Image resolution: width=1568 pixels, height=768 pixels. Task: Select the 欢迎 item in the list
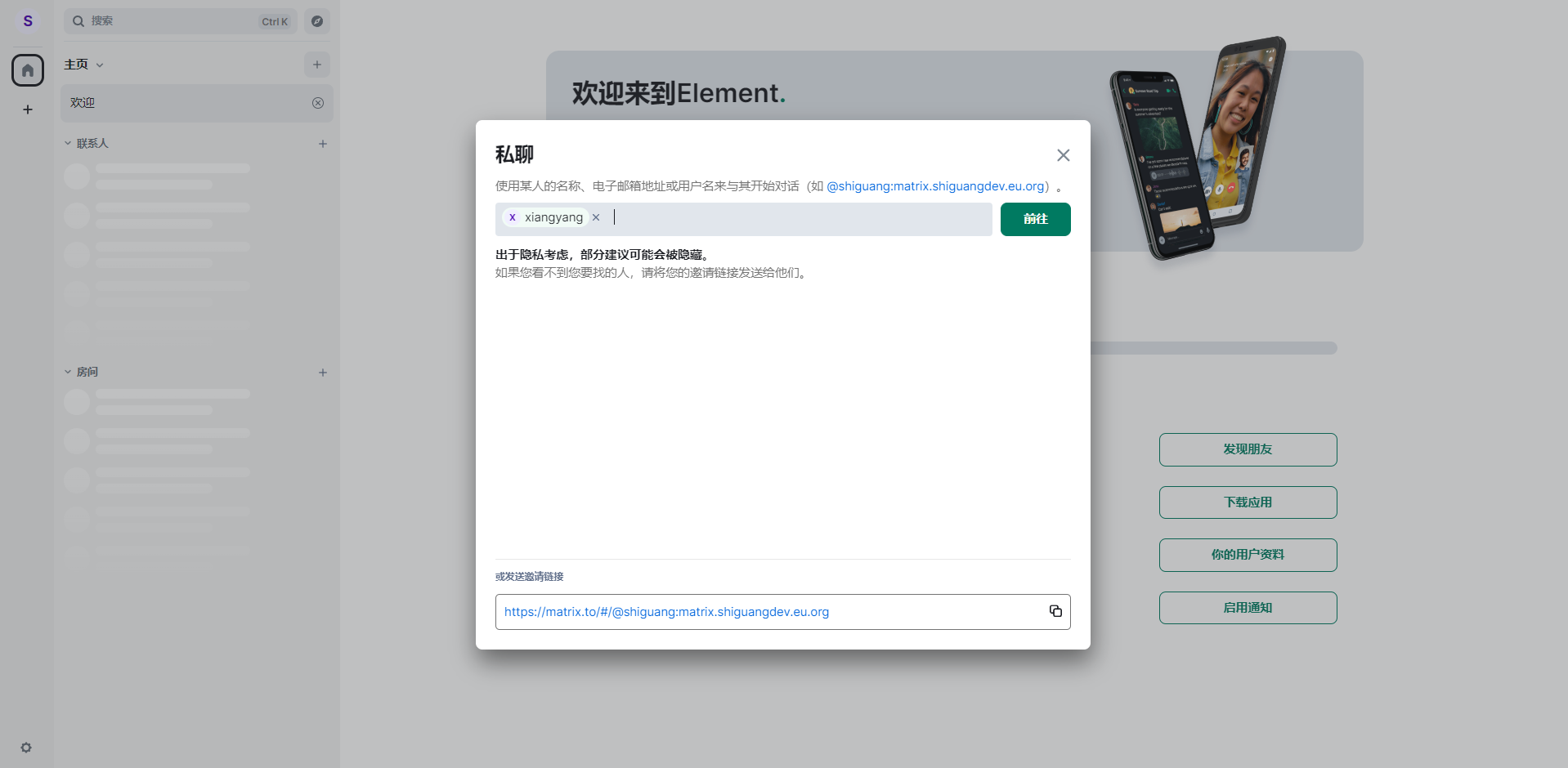pos(196,103)
